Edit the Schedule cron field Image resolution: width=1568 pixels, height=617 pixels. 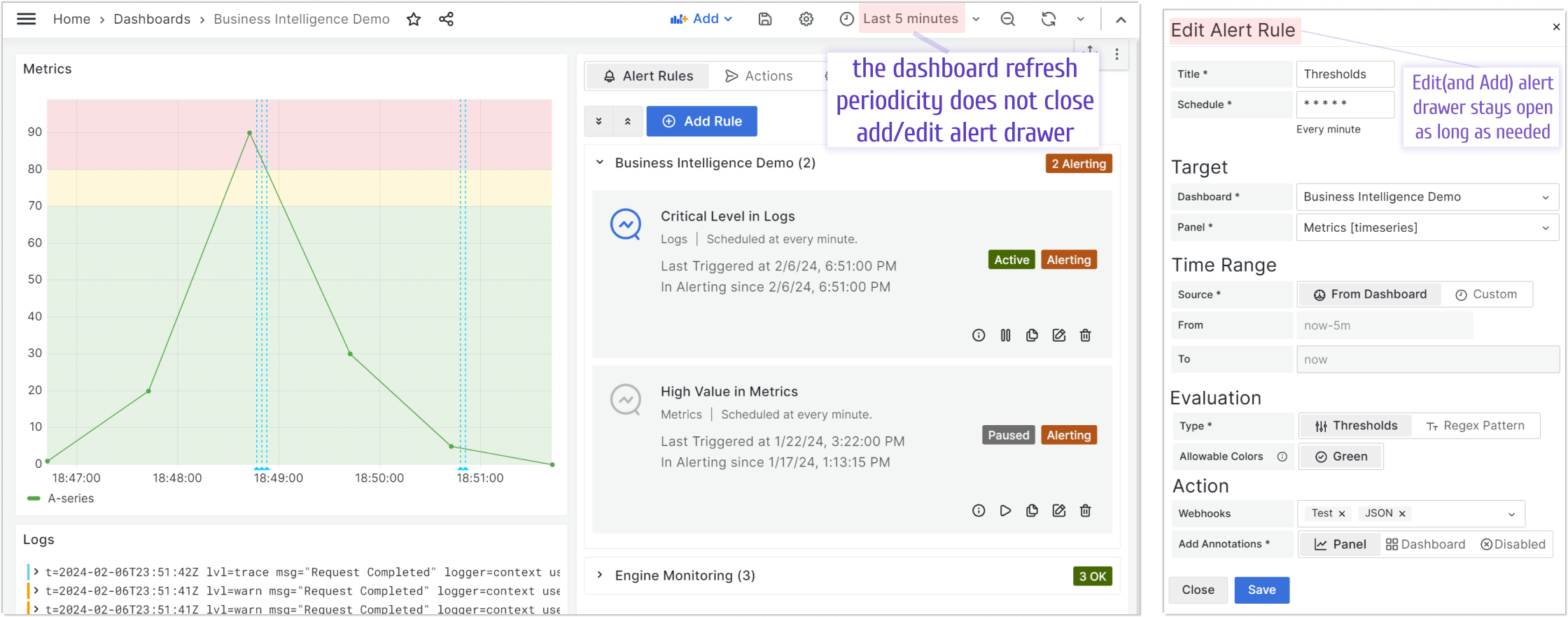(x=1345, y=104)
